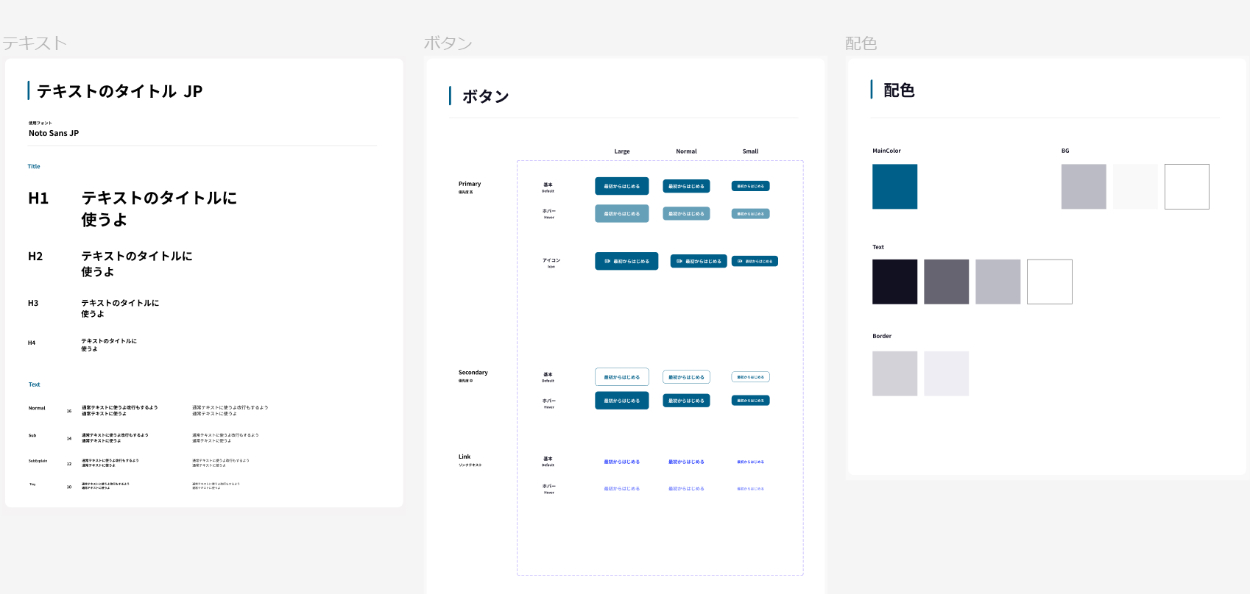Viewport: 1250px width, 594px height.
Task: Select the white BG swatch with outline
Action: pyautogui.click(x=1186, y=187)
